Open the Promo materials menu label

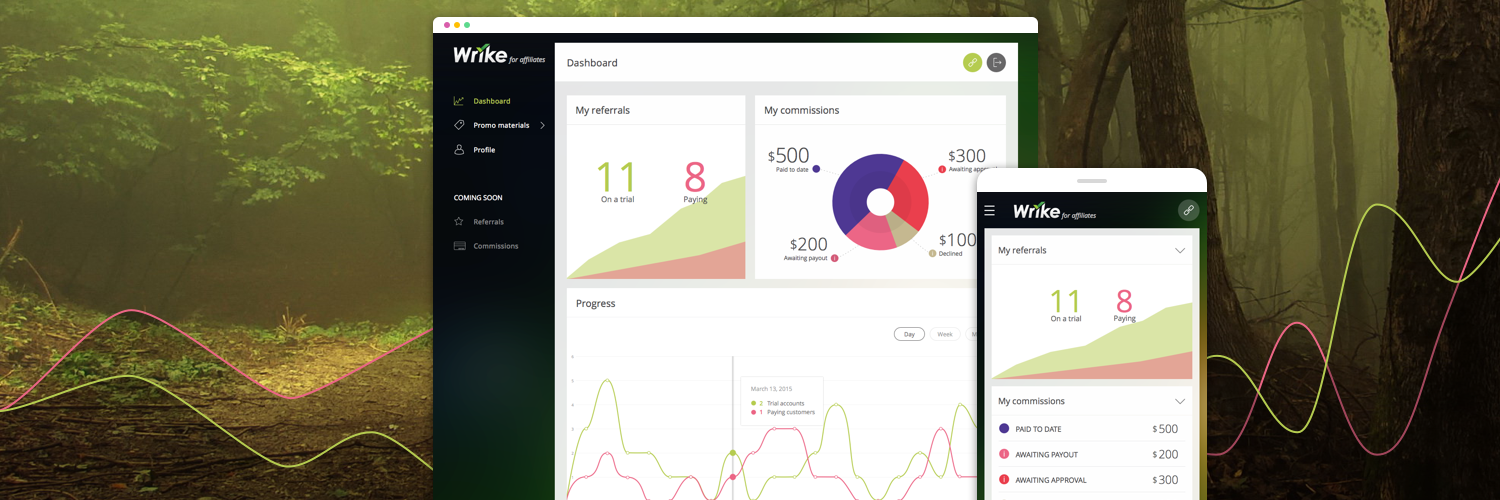point(501,125)
